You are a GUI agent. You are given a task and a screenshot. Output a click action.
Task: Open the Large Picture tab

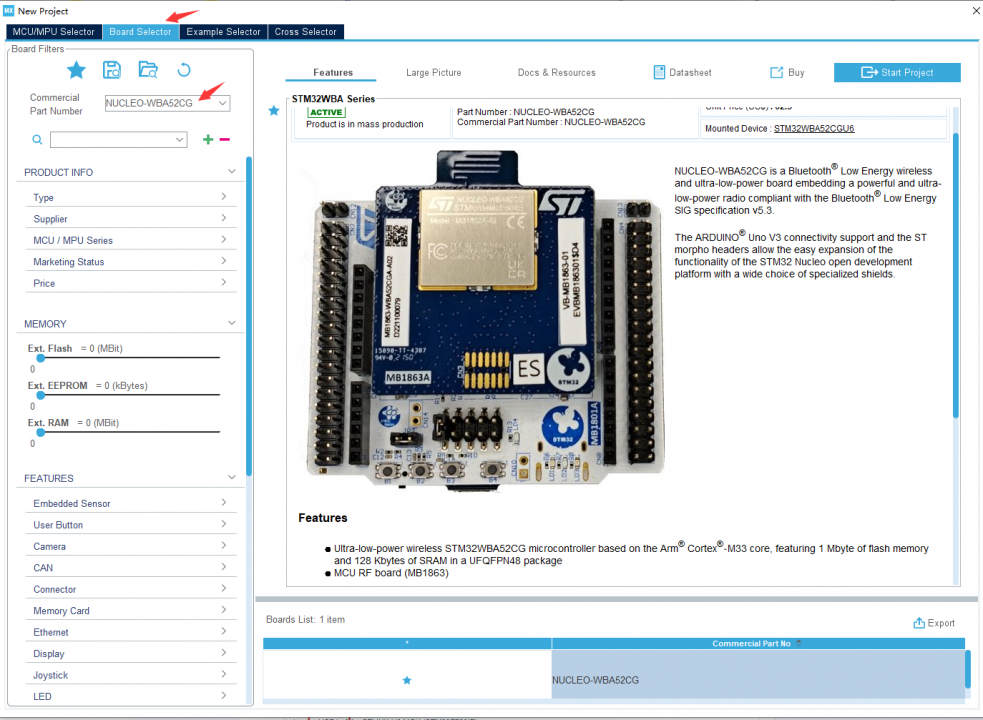click(x=433, y=72)
